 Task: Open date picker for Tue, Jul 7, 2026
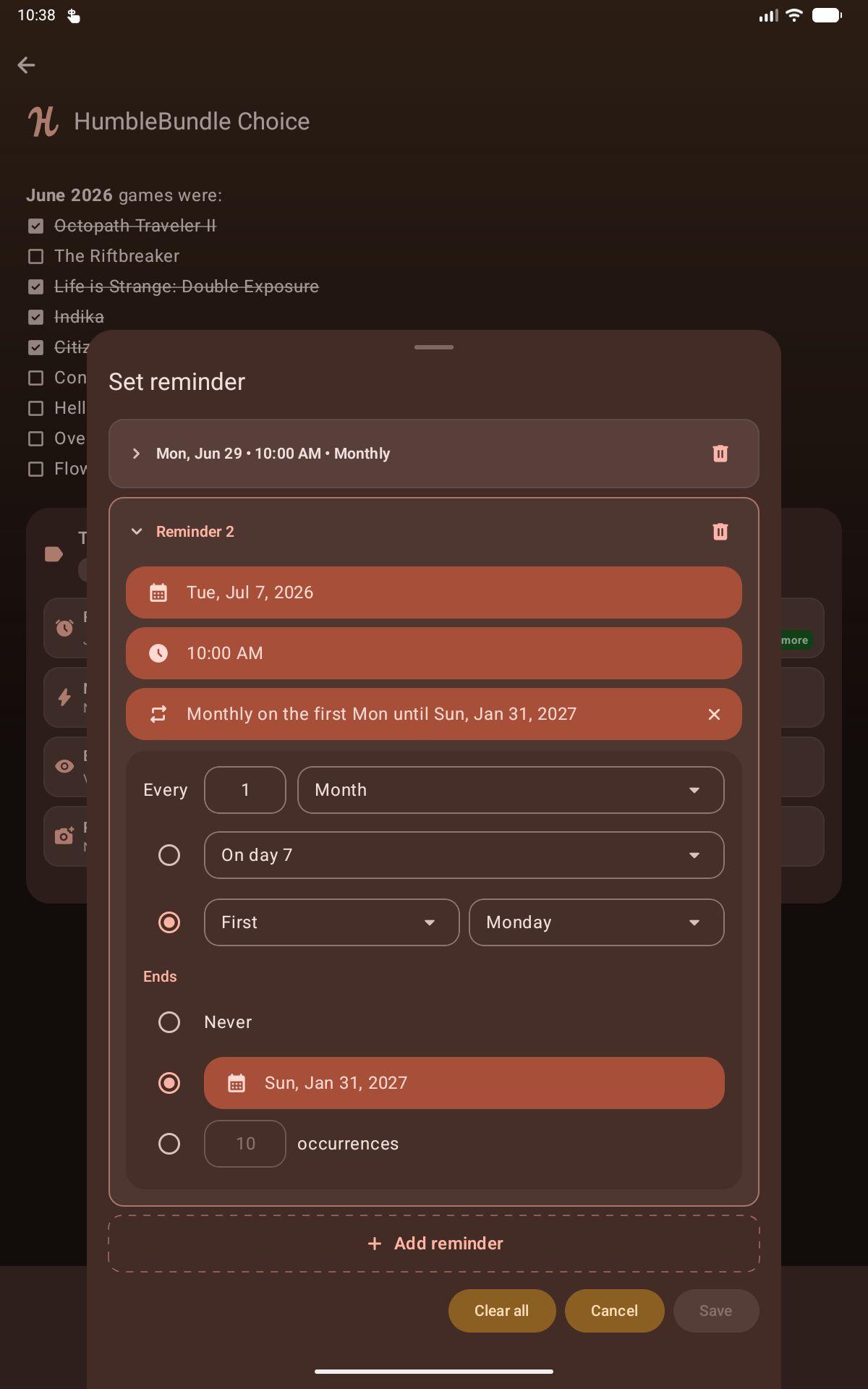pos(434,592)
